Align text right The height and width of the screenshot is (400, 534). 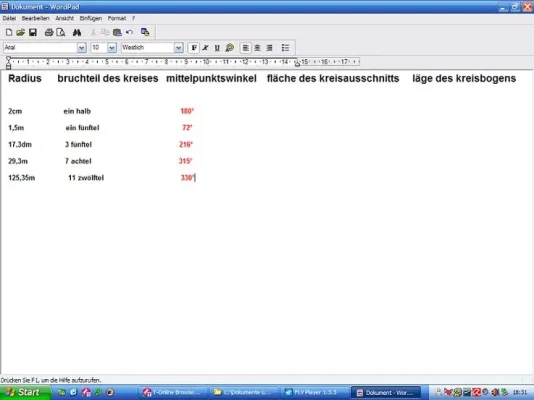269,48
